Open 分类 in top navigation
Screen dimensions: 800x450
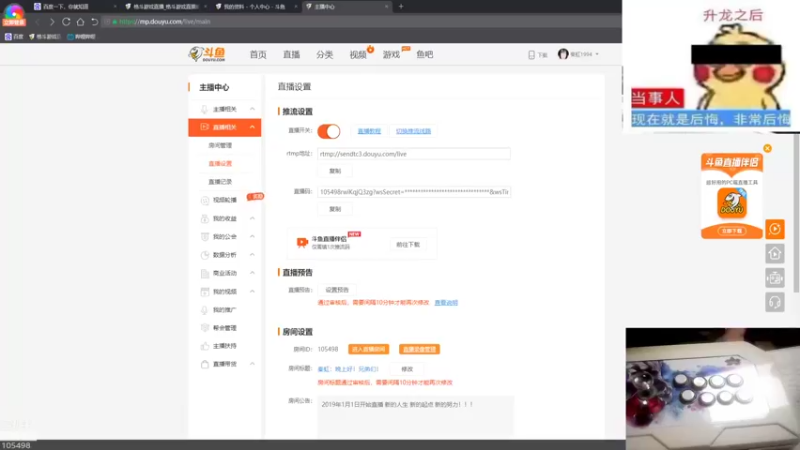pos(324,55)
